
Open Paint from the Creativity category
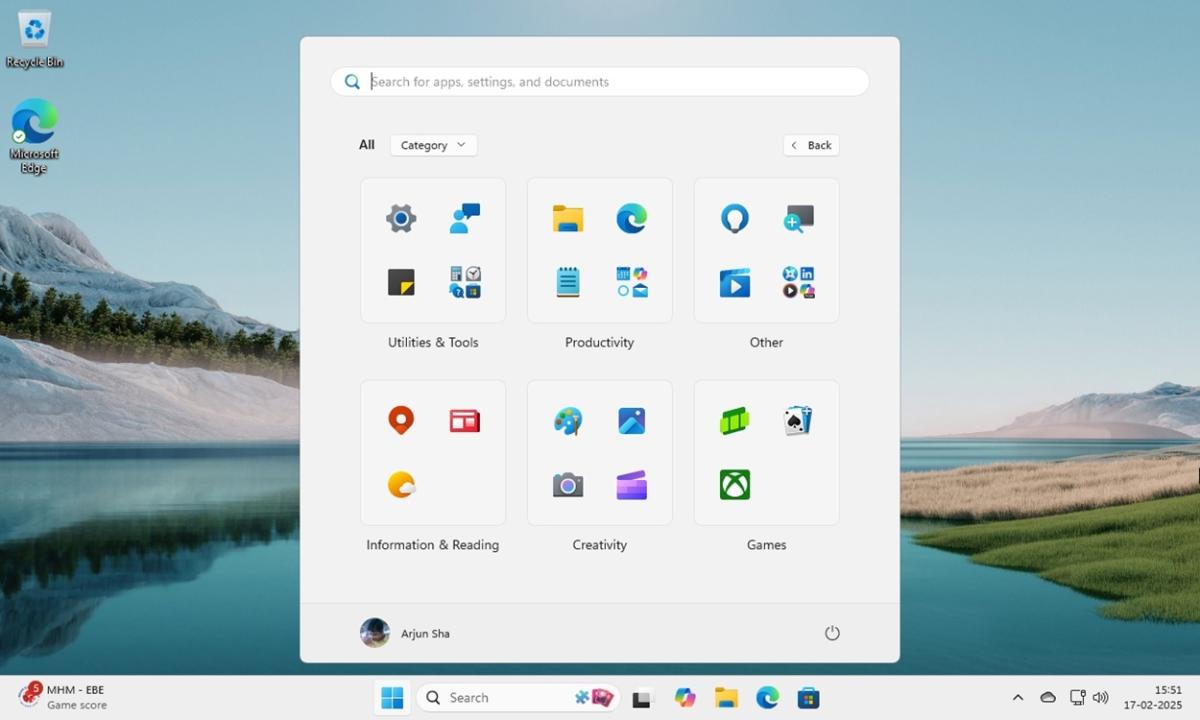[x=567, y=420]
